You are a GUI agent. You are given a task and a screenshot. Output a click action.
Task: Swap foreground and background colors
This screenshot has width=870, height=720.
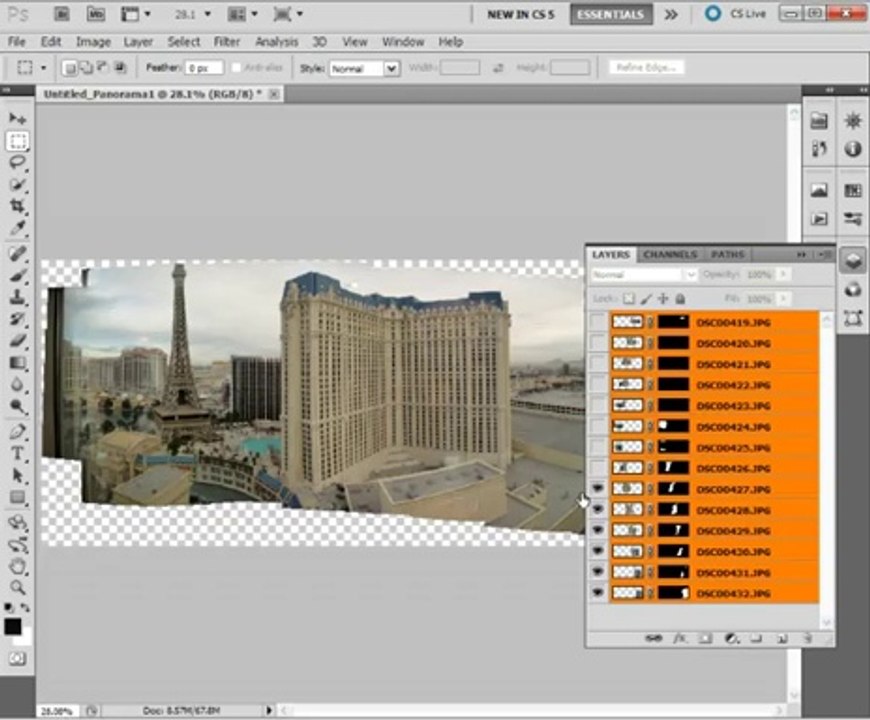click(25, 608)
